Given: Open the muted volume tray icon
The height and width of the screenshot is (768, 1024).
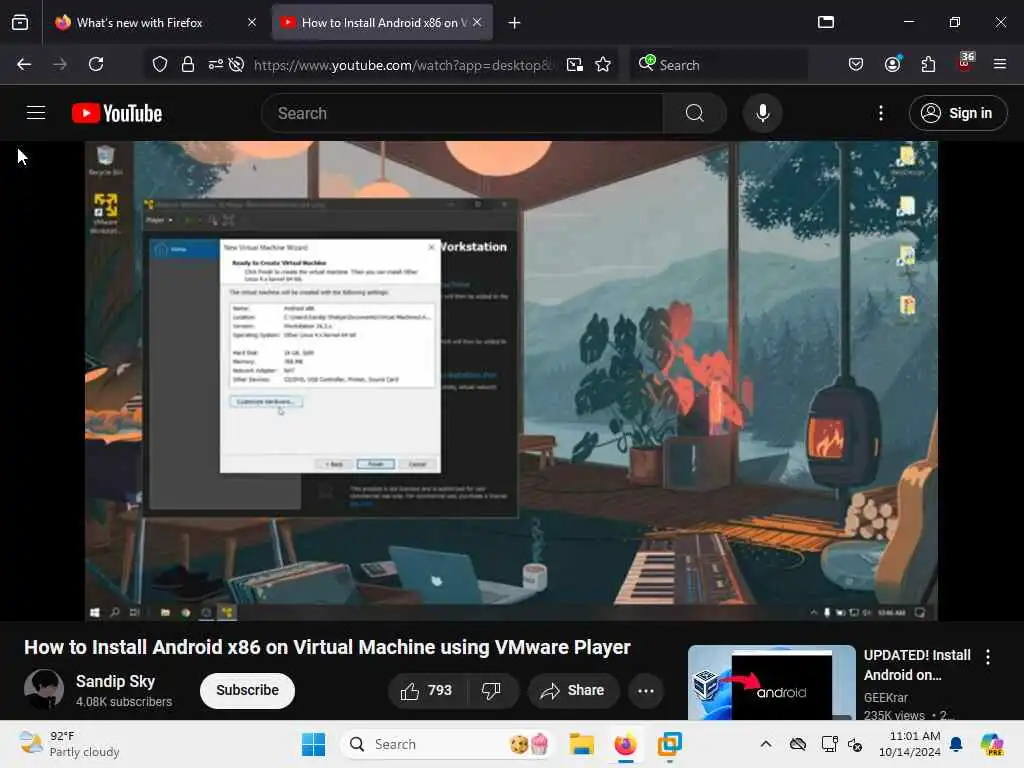Looking at the screenshot, I should (855, 744).
